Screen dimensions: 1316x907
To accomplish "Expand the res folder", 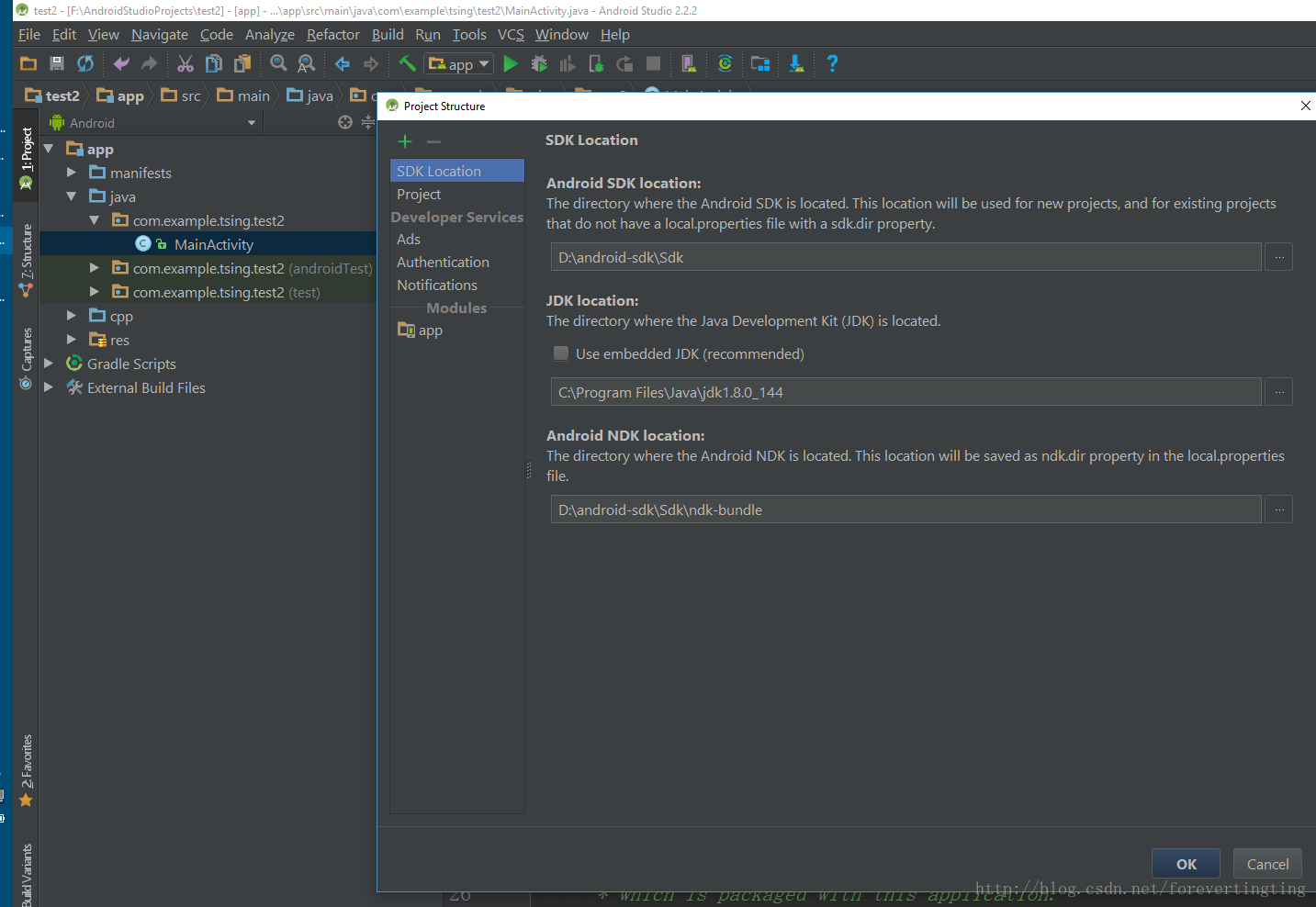I will [72, 340].
